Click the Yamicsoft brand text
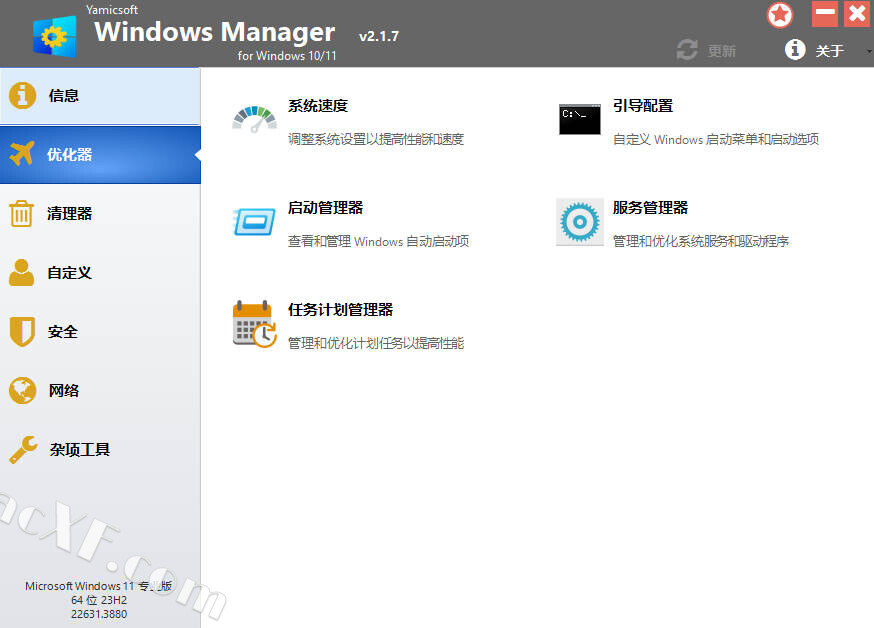The width and height of the screenshot is (874, 628). (x=111, y=9)
